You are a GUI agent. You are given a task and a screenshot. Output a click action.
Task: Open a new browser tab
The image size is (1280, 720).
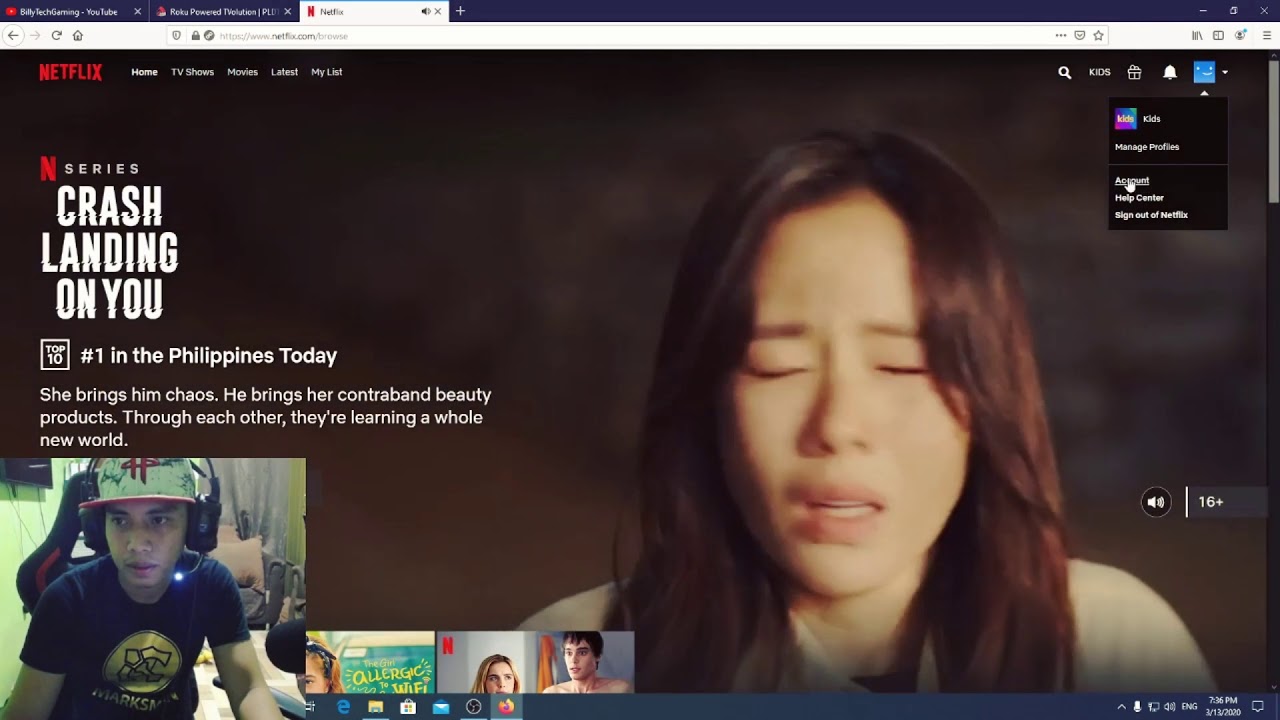click(460, 11)
